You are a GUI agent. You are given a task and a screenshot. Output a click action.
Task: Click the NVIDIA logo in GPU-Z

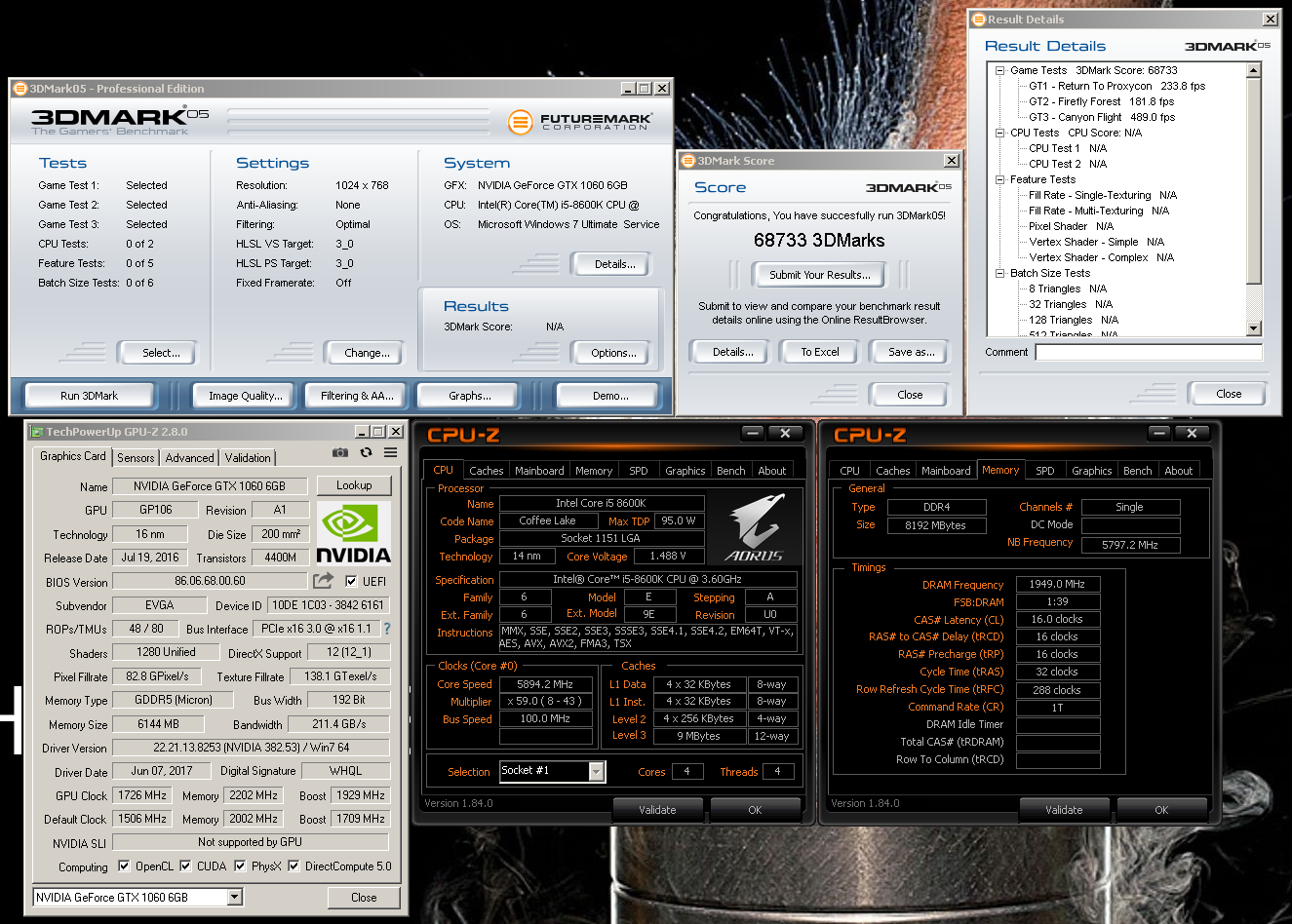point(353,533)
